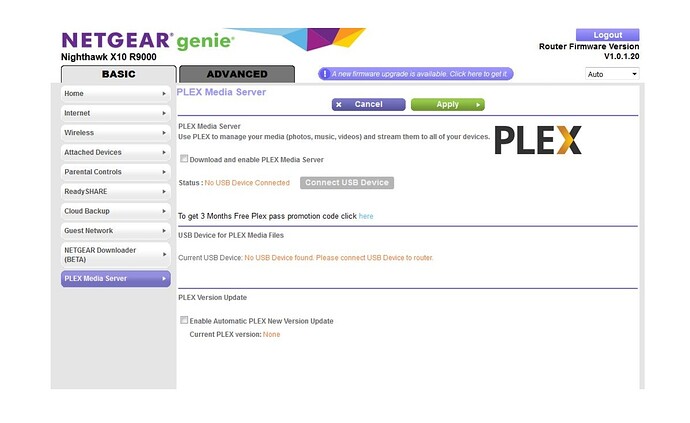The width and height of the screenshot is (690, 423).
Task: Switch to the ADVANCED tab
Action: click(237, 74)
